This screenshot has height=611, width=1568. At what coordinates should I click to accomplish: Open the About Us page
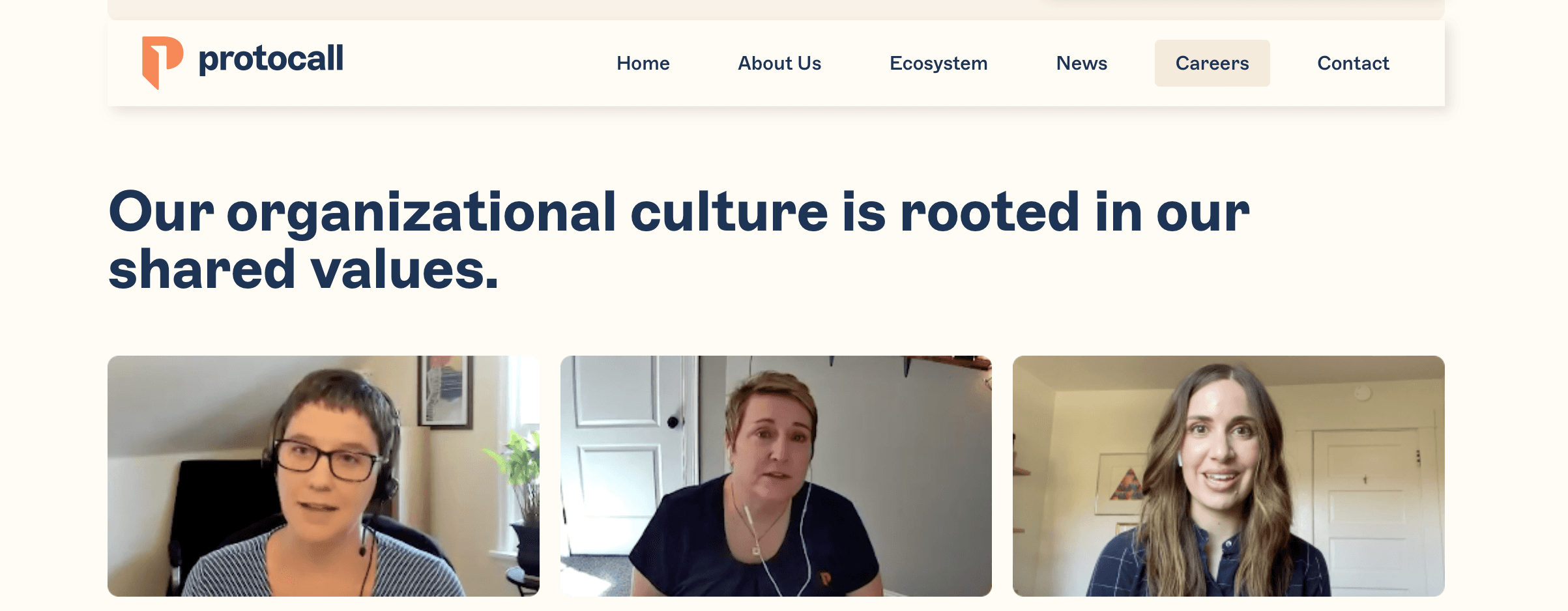[x=779, y=63]
